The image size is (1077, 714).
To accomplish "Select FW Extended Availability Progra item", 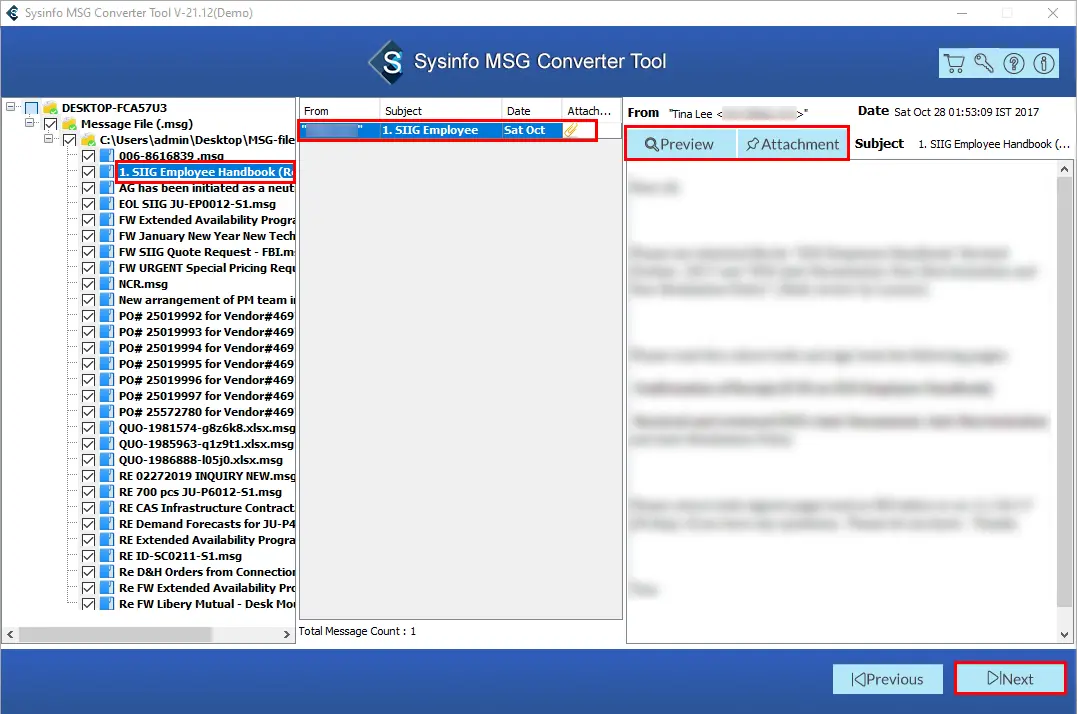I will (x=207, y=220).
